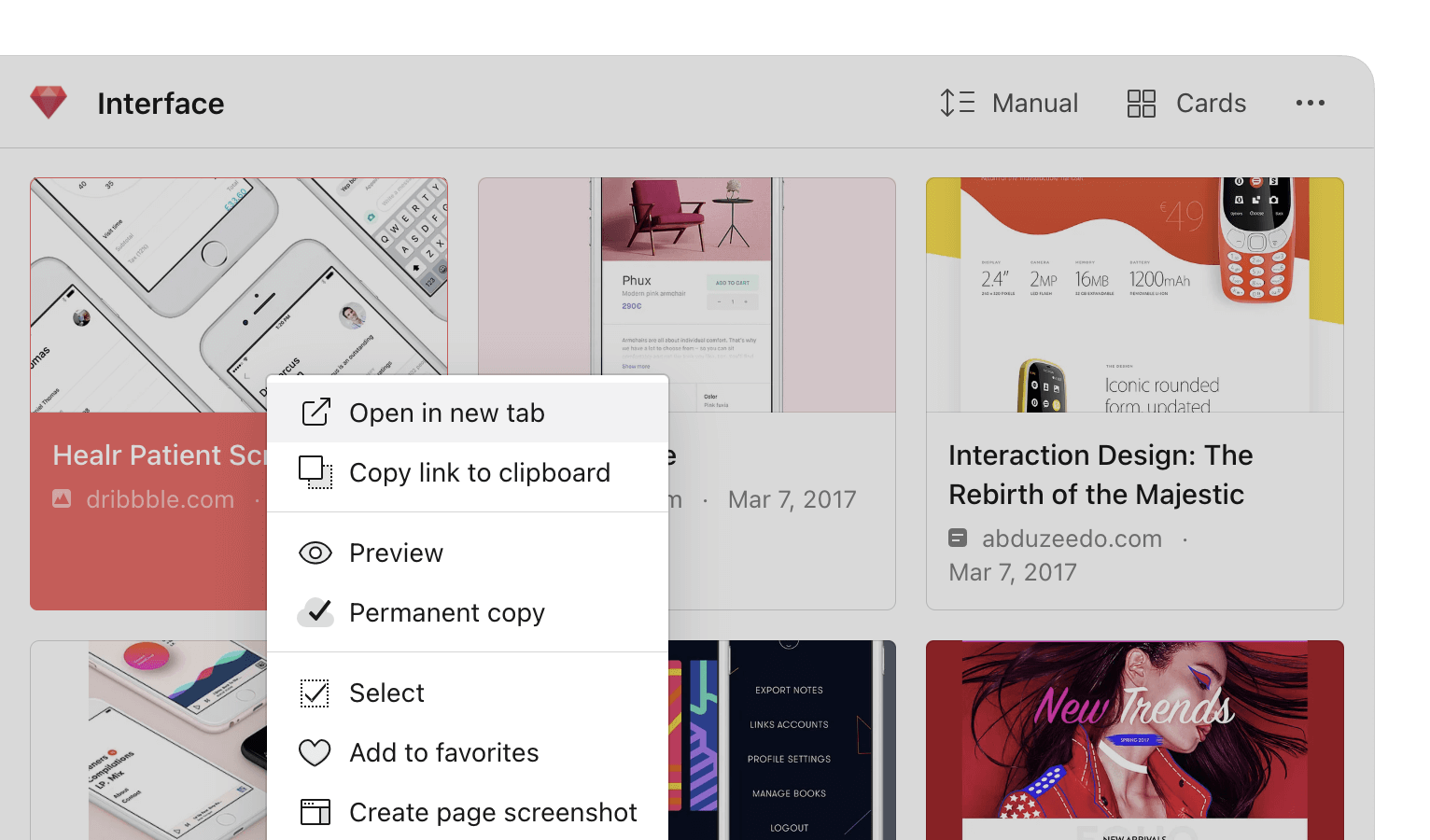Click the Permanent copy cloud checkmark icon
Image resolution: width=1430 pixels, height=840 pixels.
click(315, 612)
